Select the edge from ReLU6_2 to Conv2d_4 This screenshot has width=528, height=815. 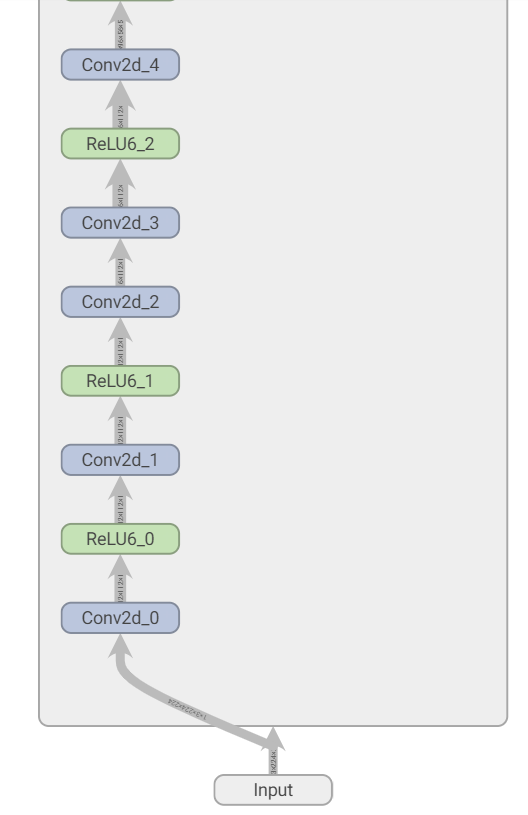click(x=120, y=104)
